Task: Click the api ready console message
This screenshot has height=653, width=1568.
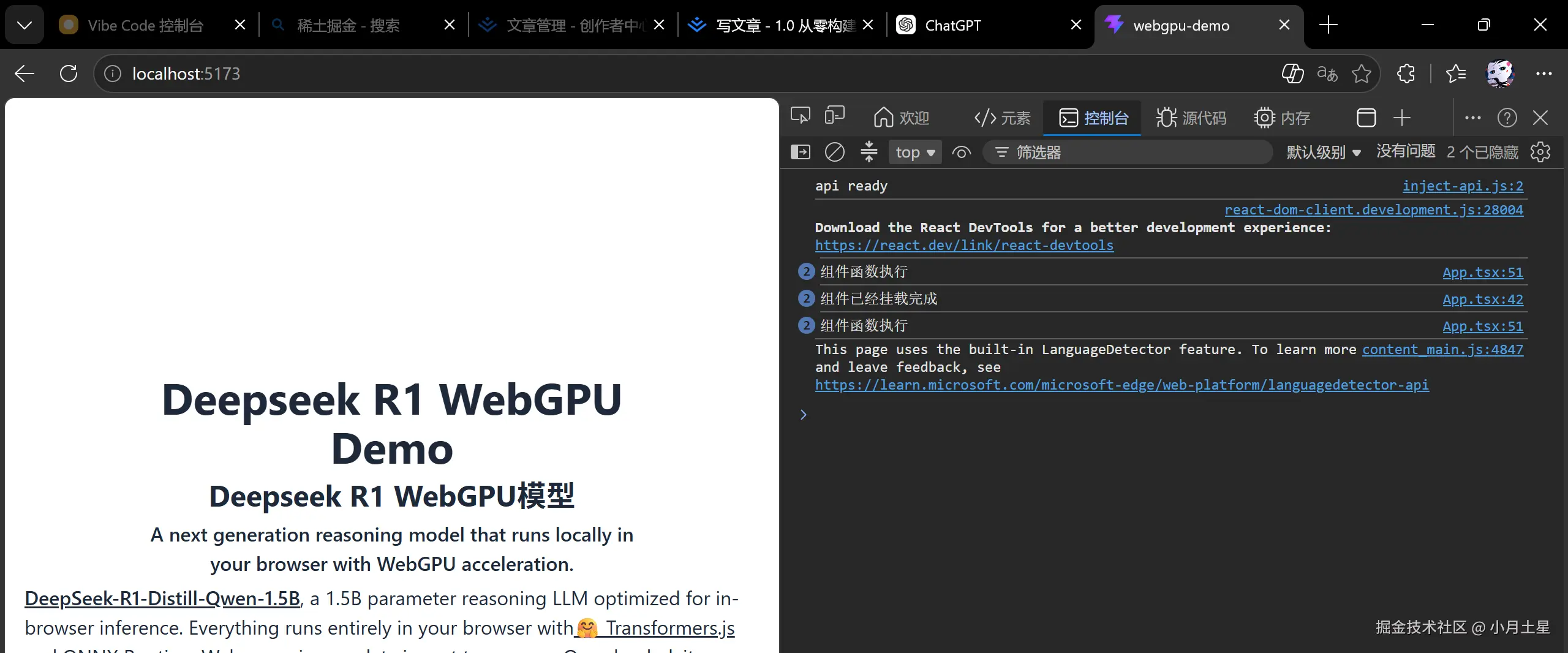Action: 851,186
